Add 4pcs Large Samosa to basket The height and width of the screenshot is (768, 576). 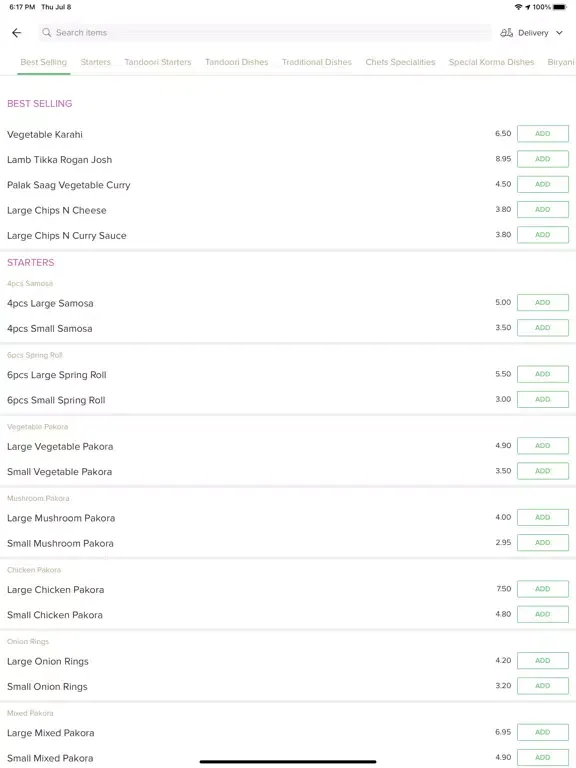[x=543, y=303]
